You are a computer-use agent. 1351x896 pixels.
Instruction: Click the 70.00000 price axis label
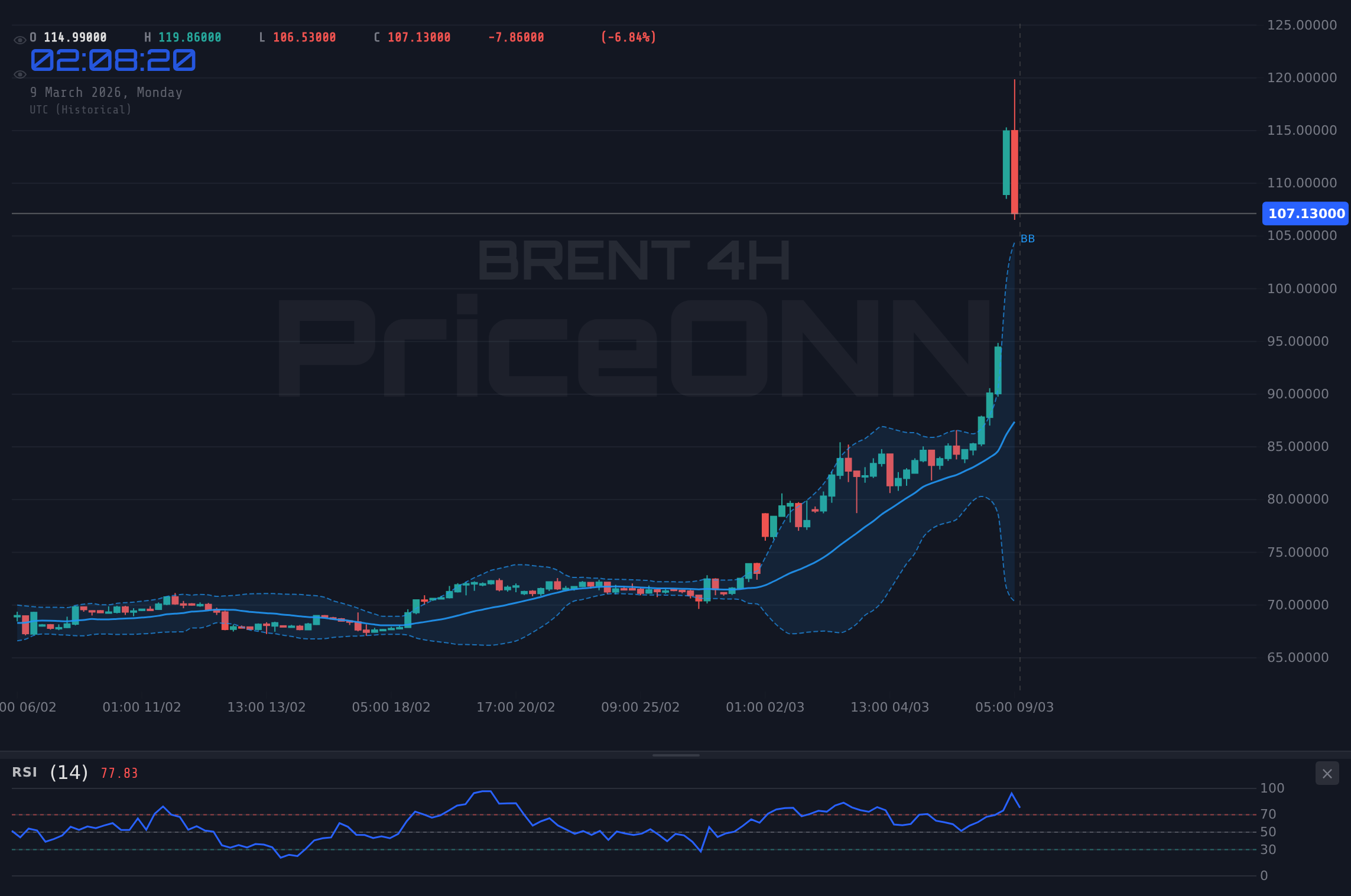[x=1298, y=605]
